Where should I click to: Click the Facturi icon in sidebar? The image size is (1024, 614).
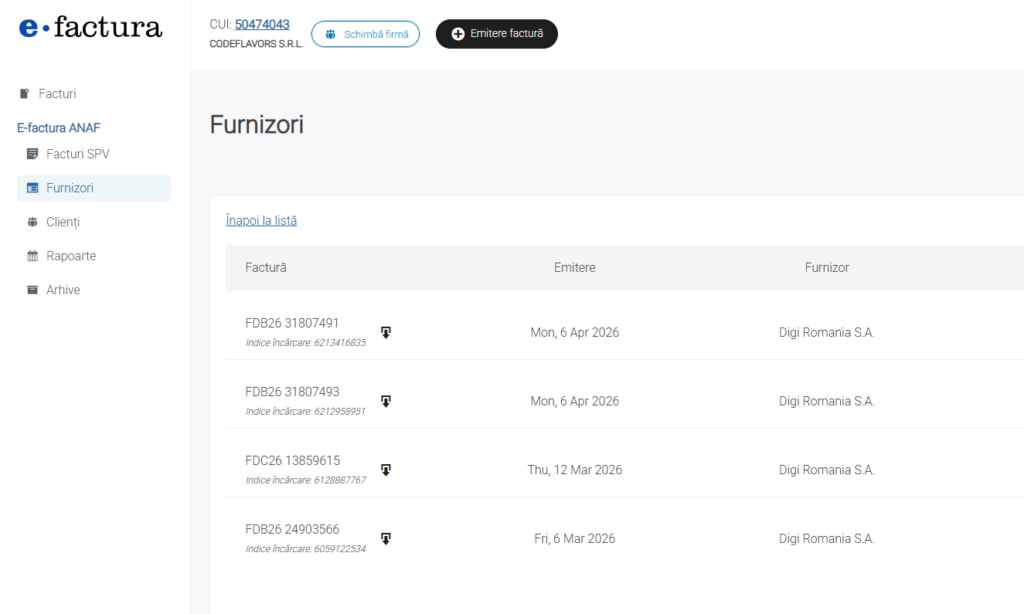click(25, 94)
